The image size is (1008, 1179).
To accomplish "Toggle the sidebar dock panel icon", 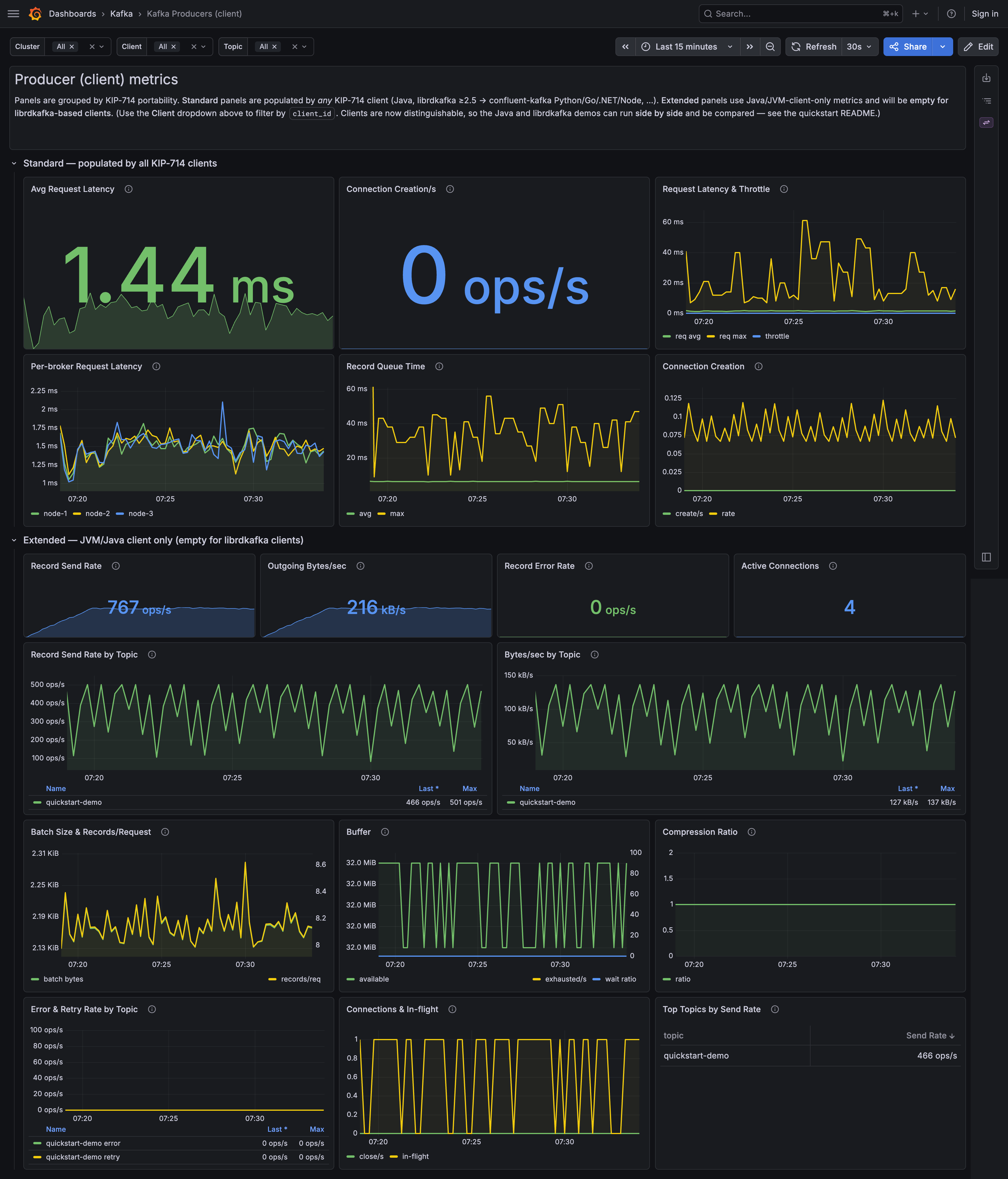I will 986,557.
